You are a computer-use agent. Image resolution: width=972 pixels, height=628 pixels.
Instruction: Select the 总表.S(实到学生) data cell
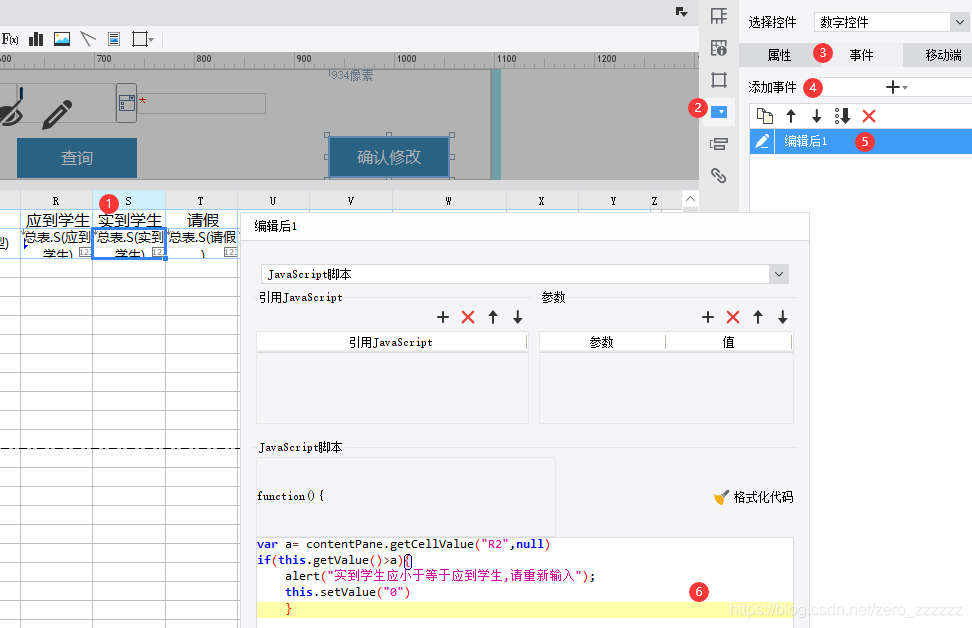[129, 243]
